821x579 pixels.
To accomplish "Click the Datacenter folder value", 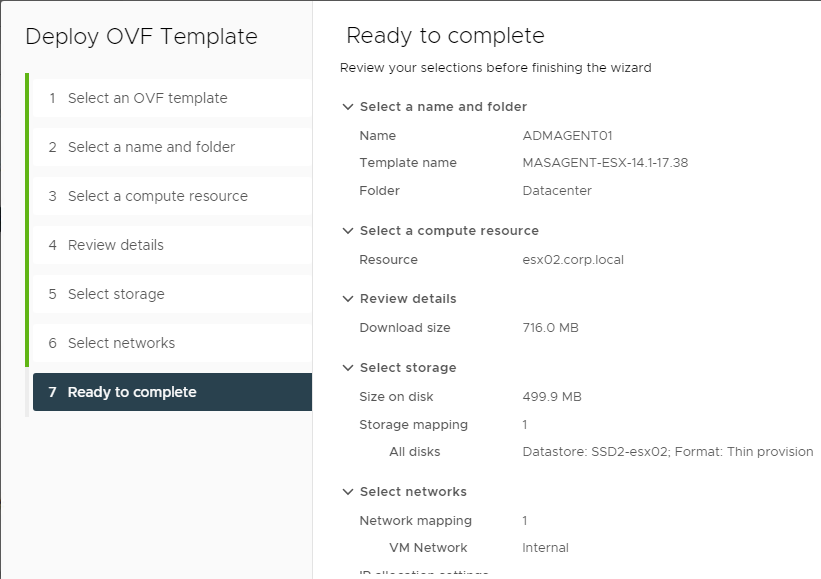I will coord(557,191).
